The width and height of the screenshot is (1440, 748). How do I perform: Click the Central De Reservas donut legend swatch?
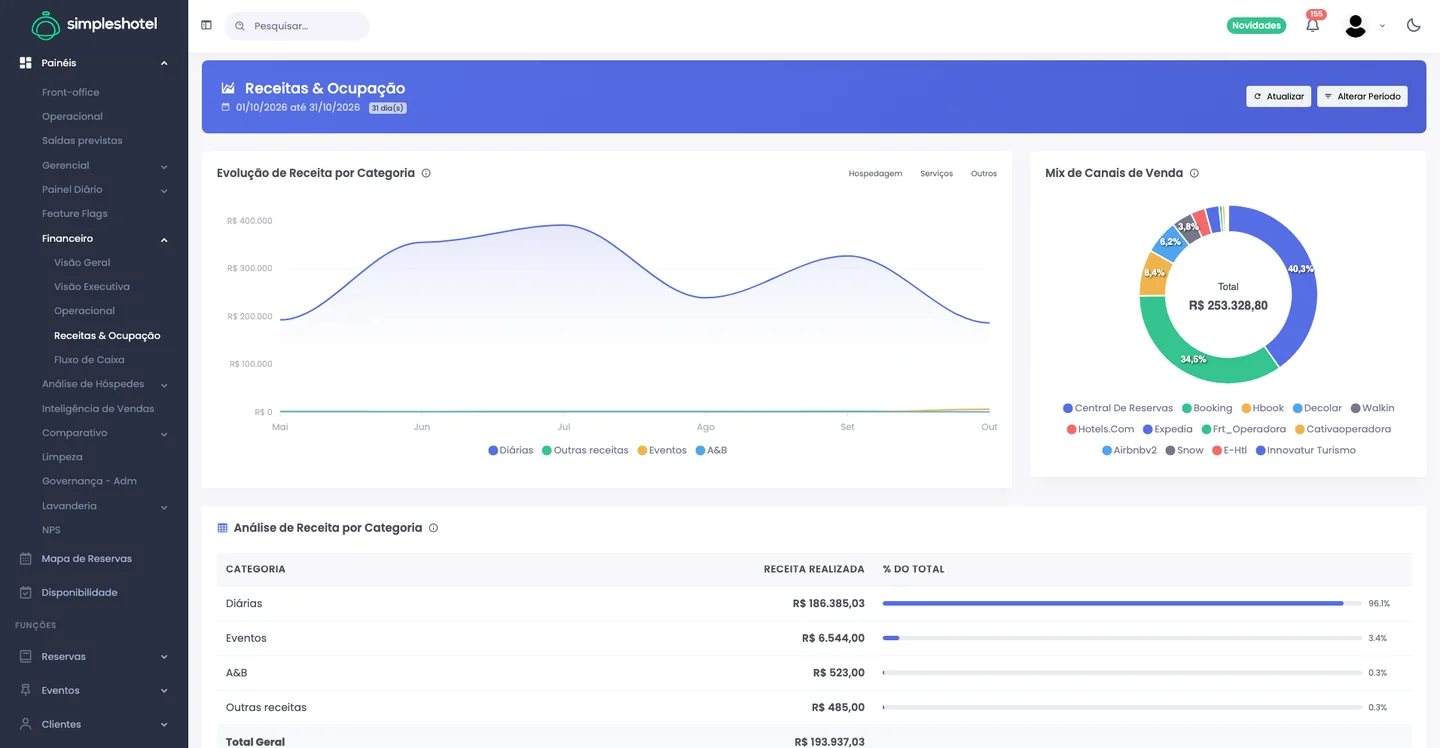(1068, 408)
